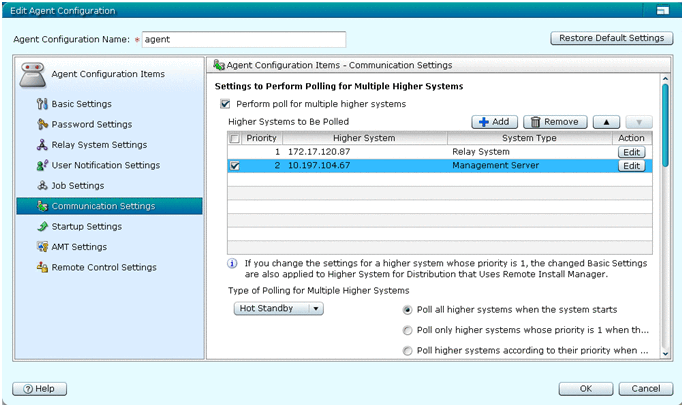685x409 pixels.
Task: Click the Remote Control Settings icon
Action: tap(42, 268)
